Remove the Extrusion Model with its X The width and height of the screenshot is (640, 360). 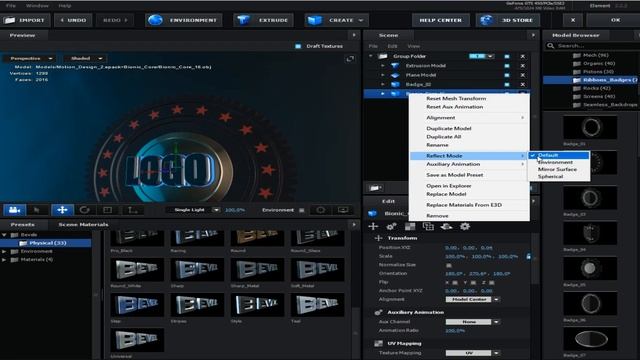tap(522, 66)
